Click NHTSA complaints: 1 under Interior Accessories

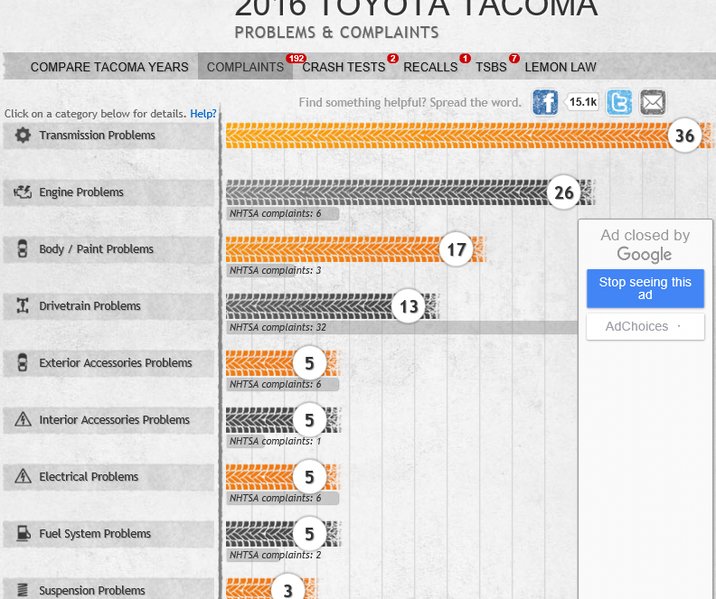[x=275, y=441]
